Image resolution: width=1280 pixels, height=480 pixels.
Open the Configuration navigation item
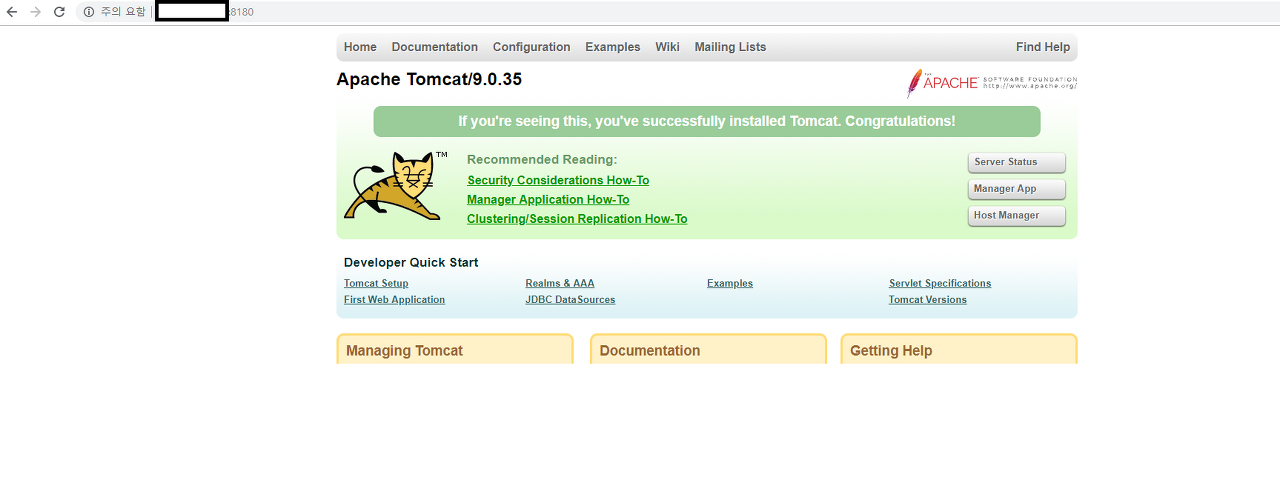(x=531, y=47)
